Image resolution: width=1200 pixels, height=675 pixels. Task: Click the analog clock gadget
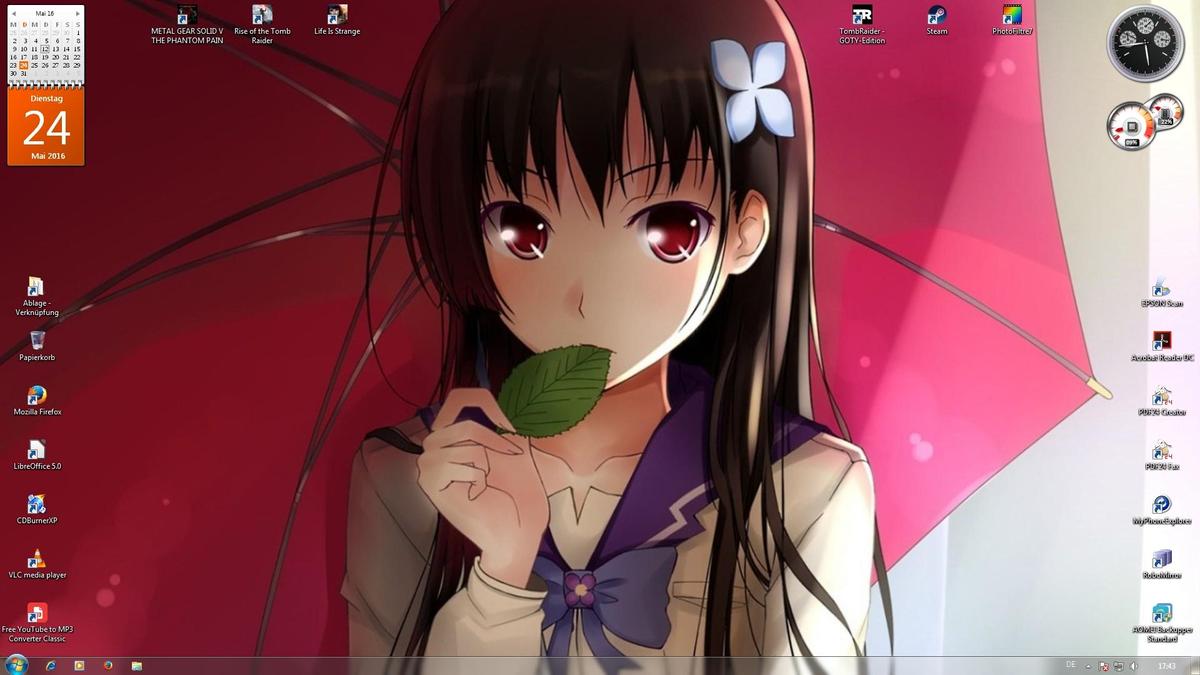pyautogui.click(x=1145, y=43)
